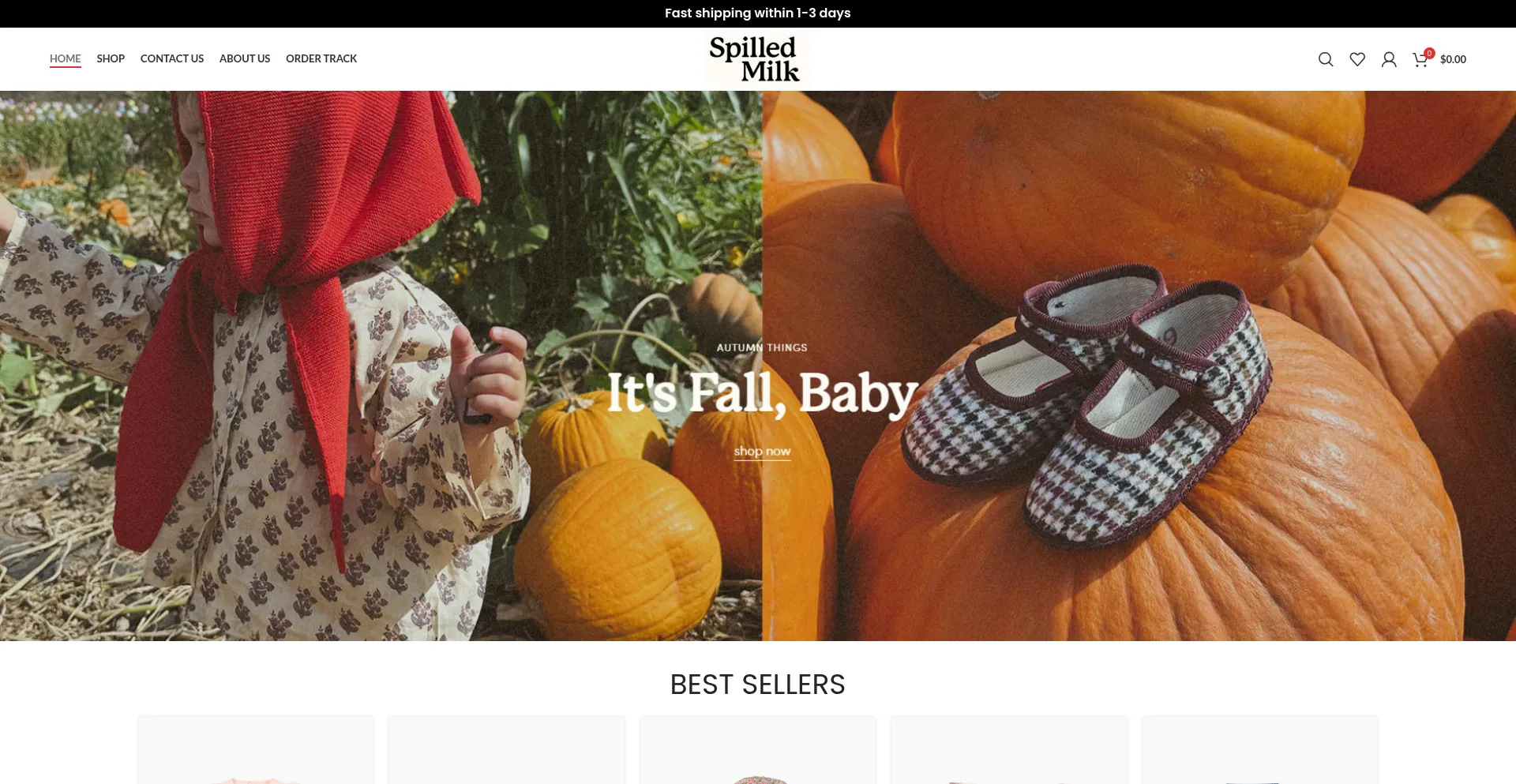This screenshot has width=1516, height=784.
Task: Click the shop now link
Action: coord(761,452)
